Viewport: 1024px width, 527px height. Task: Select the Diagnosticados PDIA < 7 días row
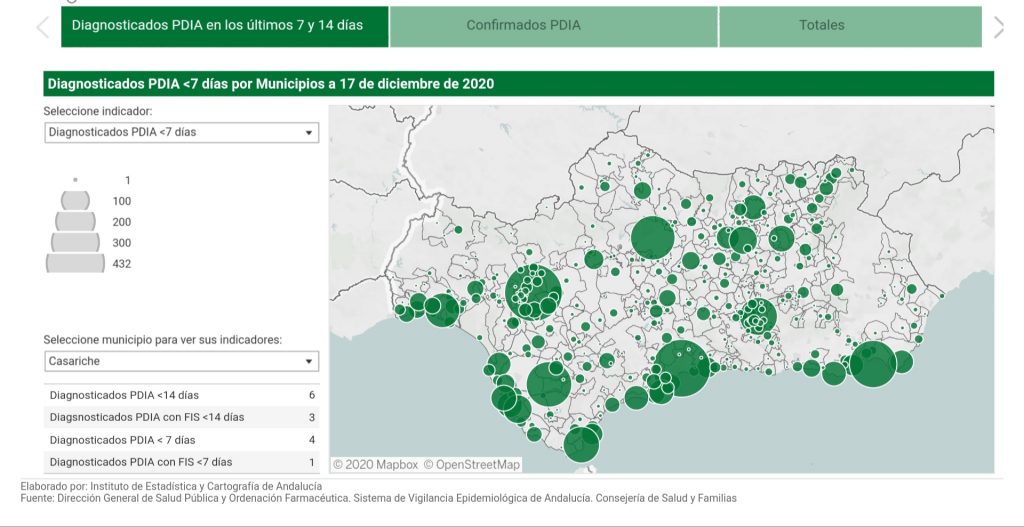pyautogui.click(x=181, y=440)
